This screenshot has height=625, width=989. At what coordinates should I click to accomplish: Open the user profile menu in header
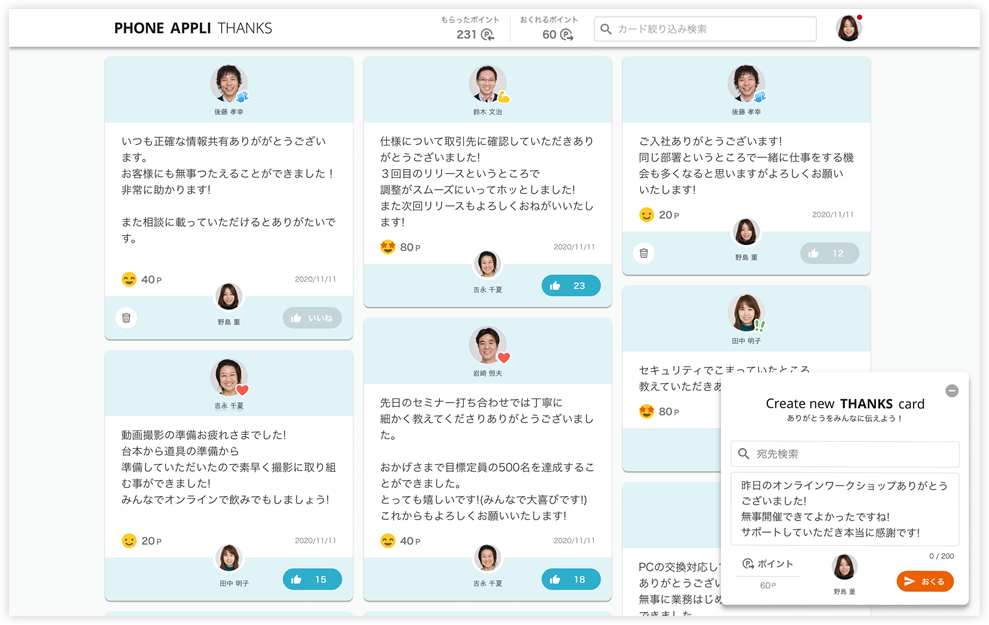coord(848,29)
